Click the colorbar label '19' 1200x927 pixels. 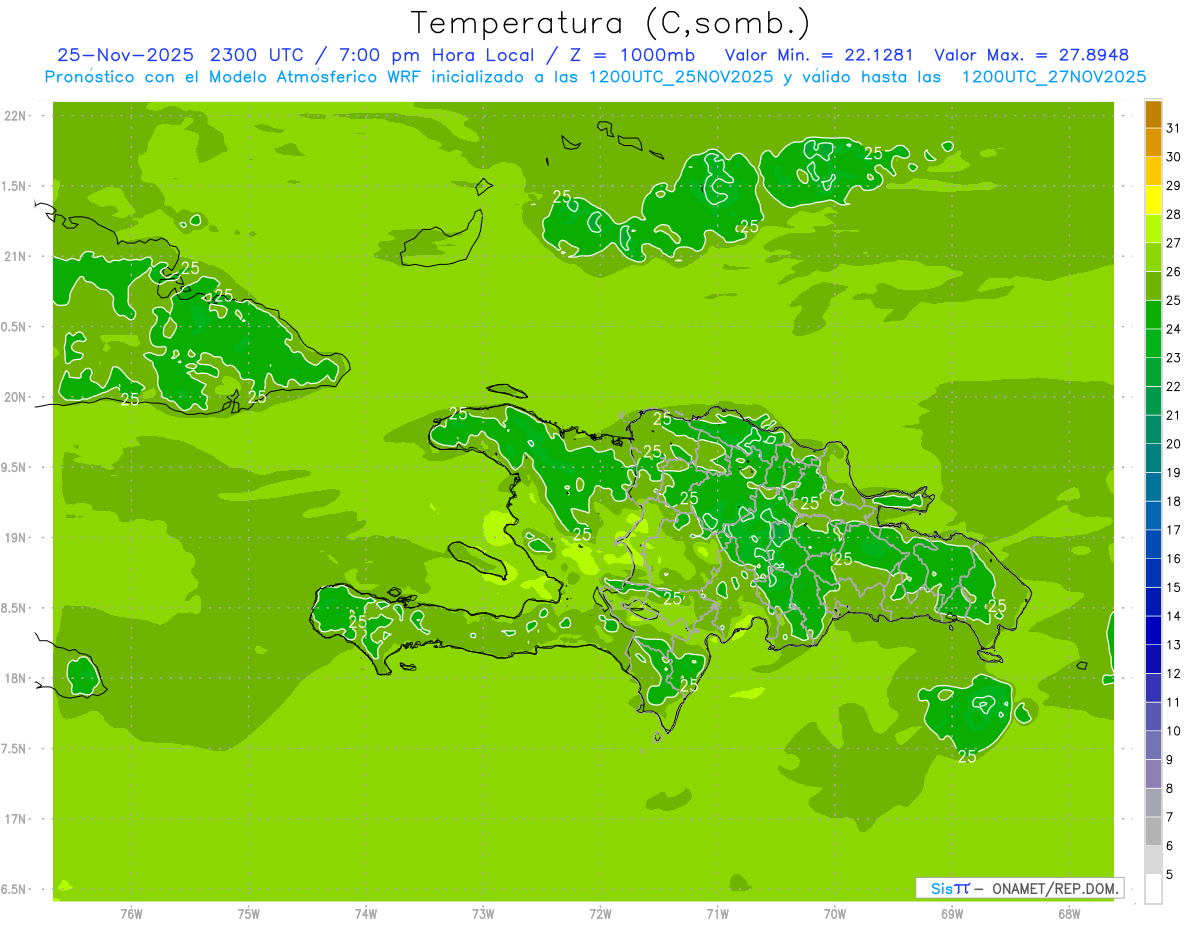pos(1173,472)
